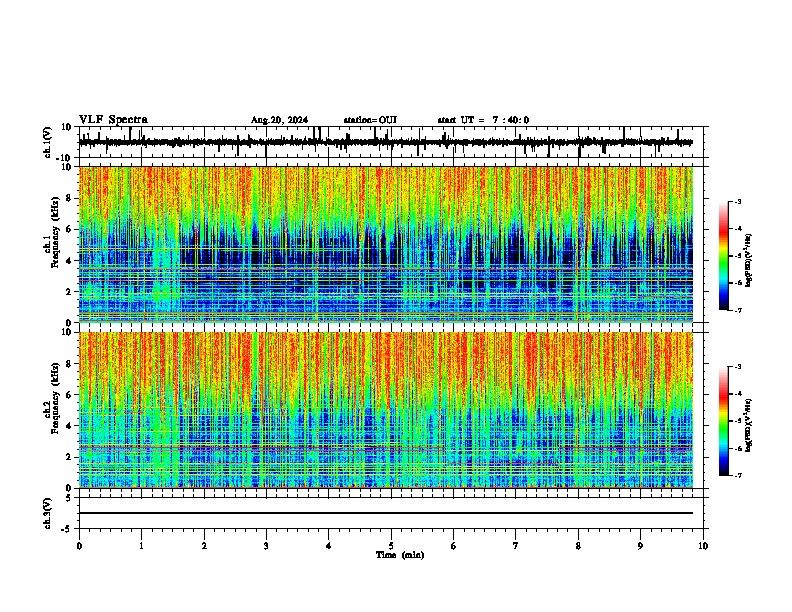
Task: Click the ch.2 spectrogram panel
Action: coord(385,410)
